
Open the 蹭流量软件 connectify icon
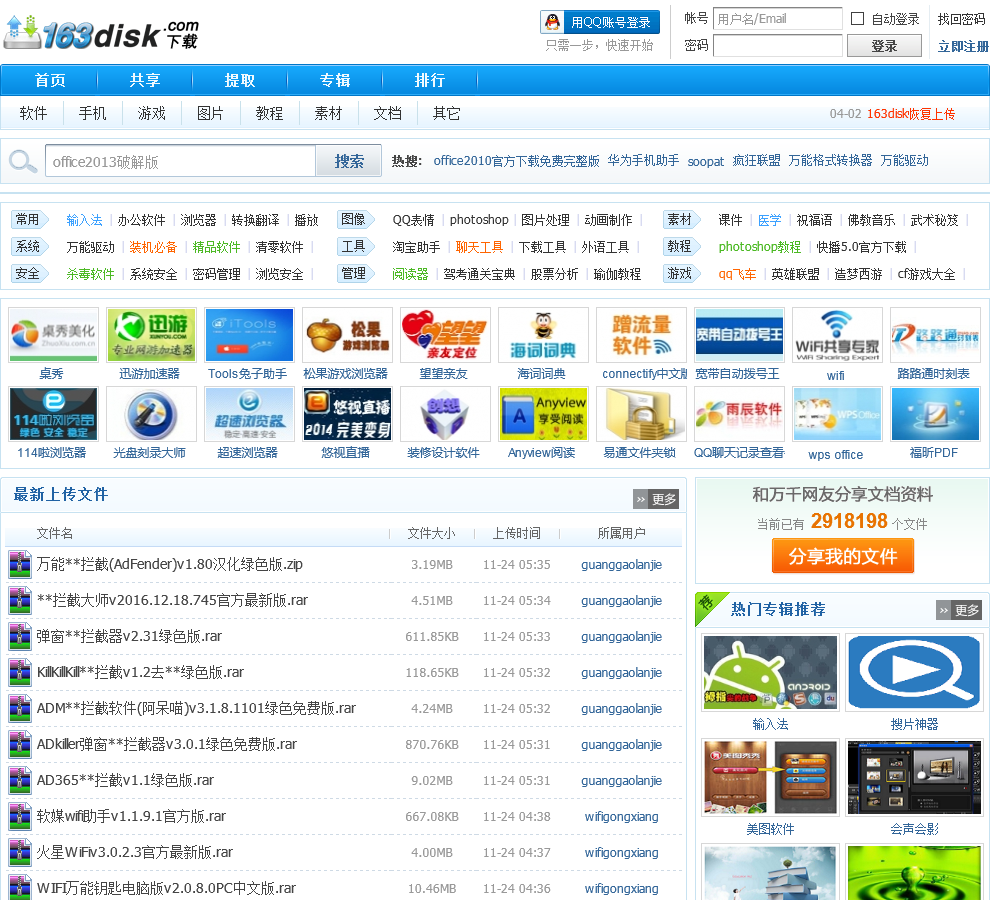pyautogui.click(x=641, y=335)
